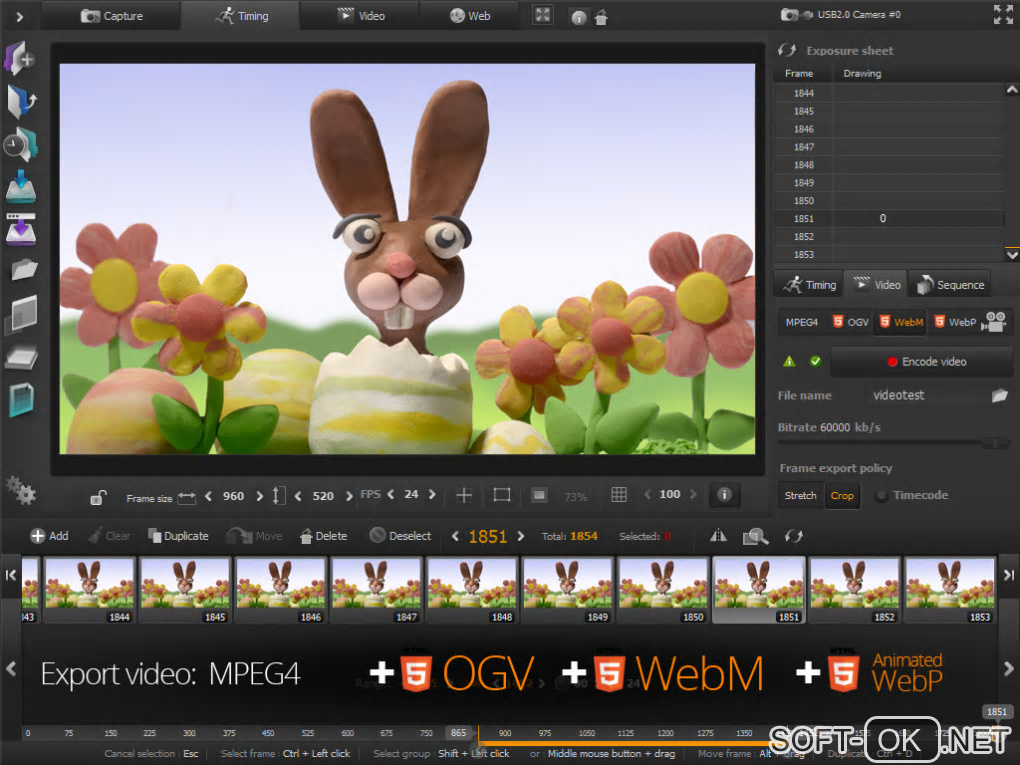Click the crosshair icon below the preview
1020x765 pixels.
(464, 495)
